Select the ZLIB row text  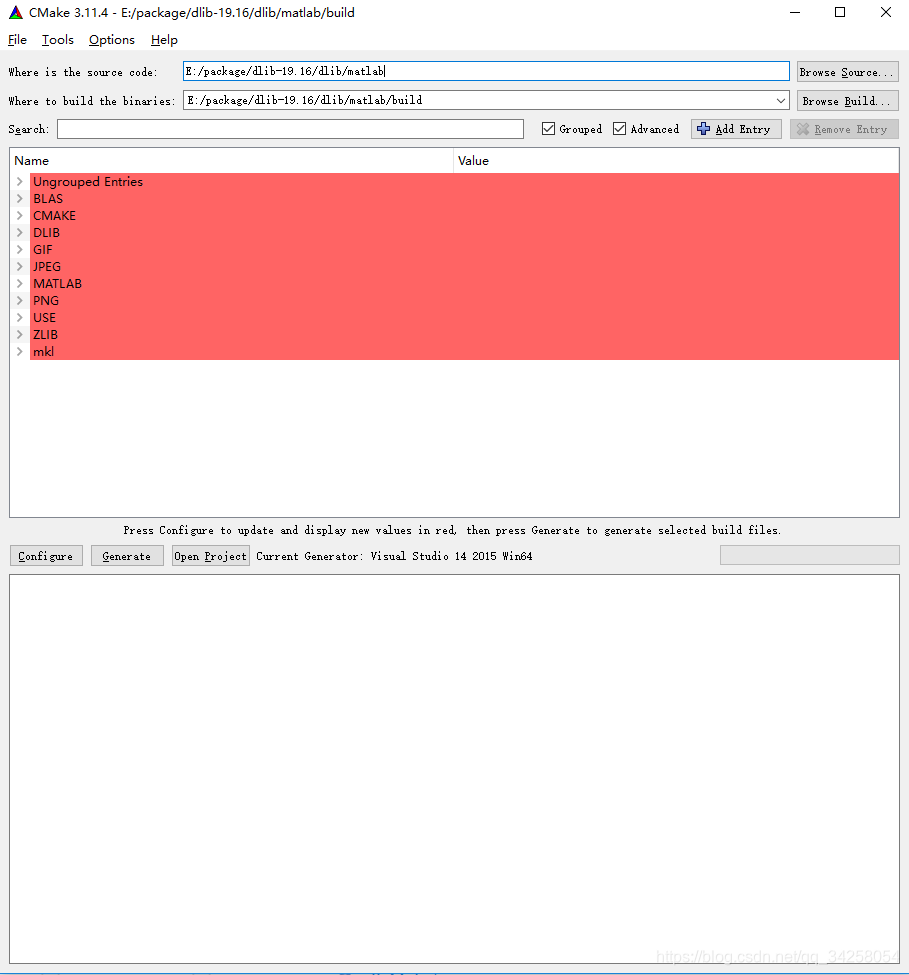click(45, 335)
